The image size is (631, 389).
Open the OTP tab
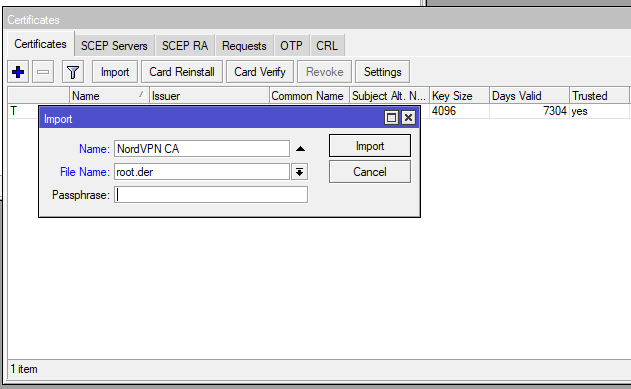(x=291, y=45)
